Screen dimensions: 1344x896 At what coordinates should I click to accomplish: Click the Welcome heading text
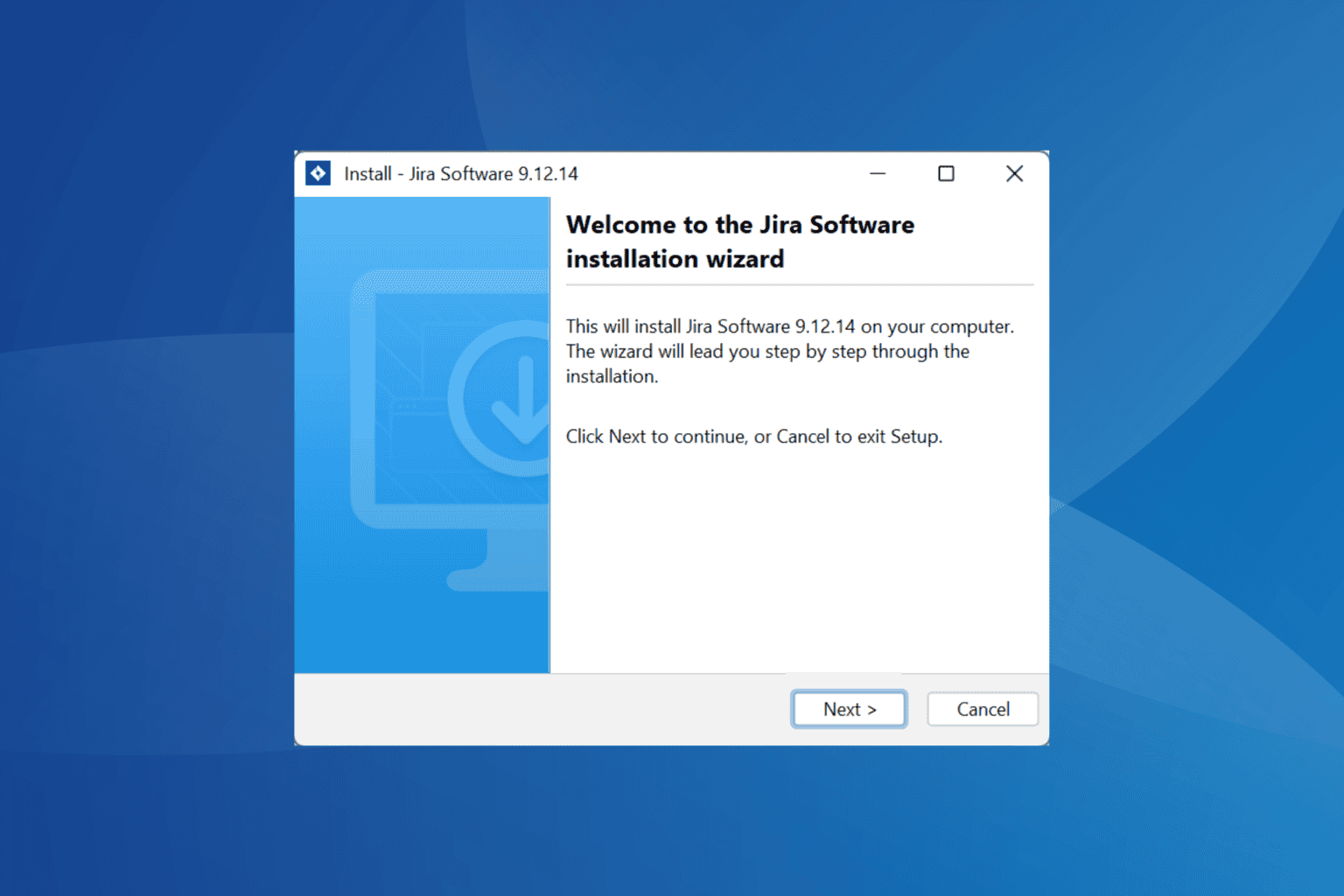(739, 241)
